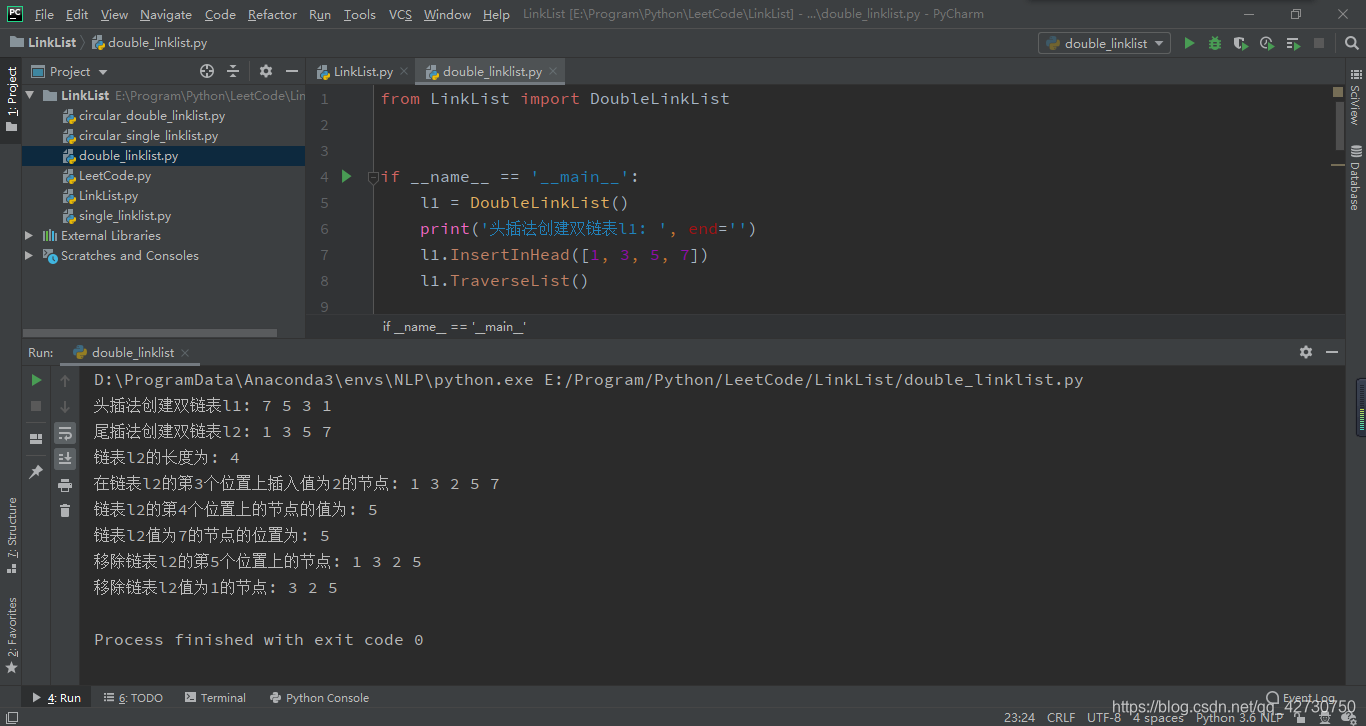
Task: Select circular_single_linklist.py in Project tree
Action: point(139,135)
